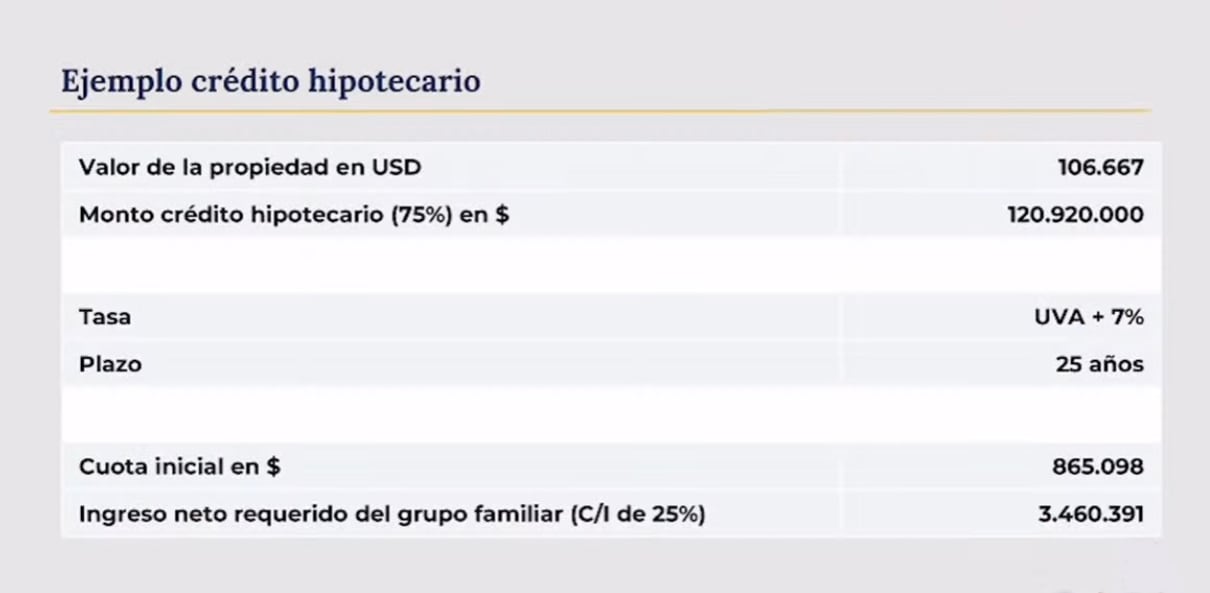Screen dimensions: 1210x593
Task: Click the blank value cell above 'UVA + 7%'
Action: click(1002, 265)
